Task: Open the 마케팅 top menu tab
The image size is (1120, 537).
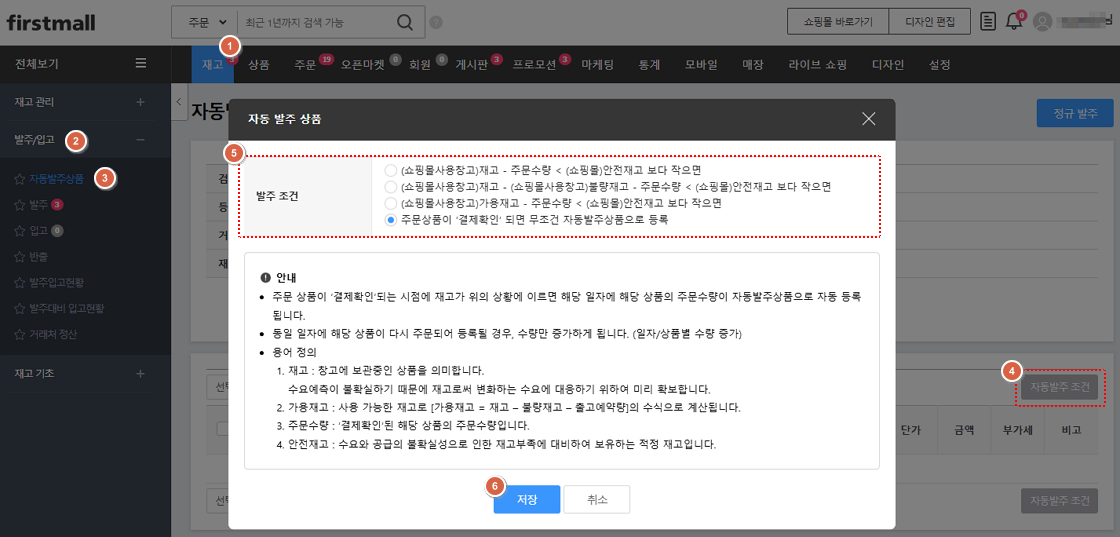Action: [598, 65]
